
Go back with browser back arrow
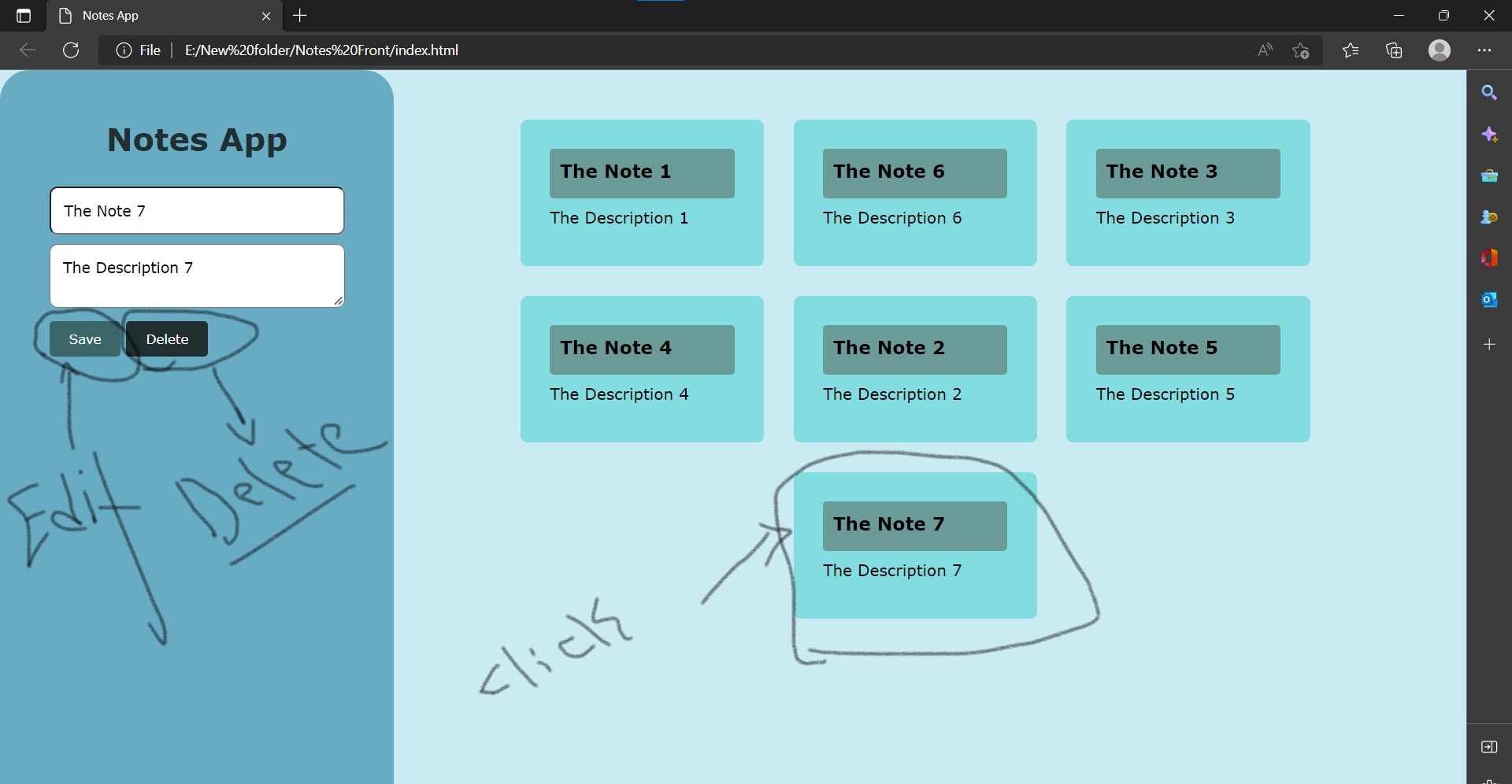coord(28,50)
